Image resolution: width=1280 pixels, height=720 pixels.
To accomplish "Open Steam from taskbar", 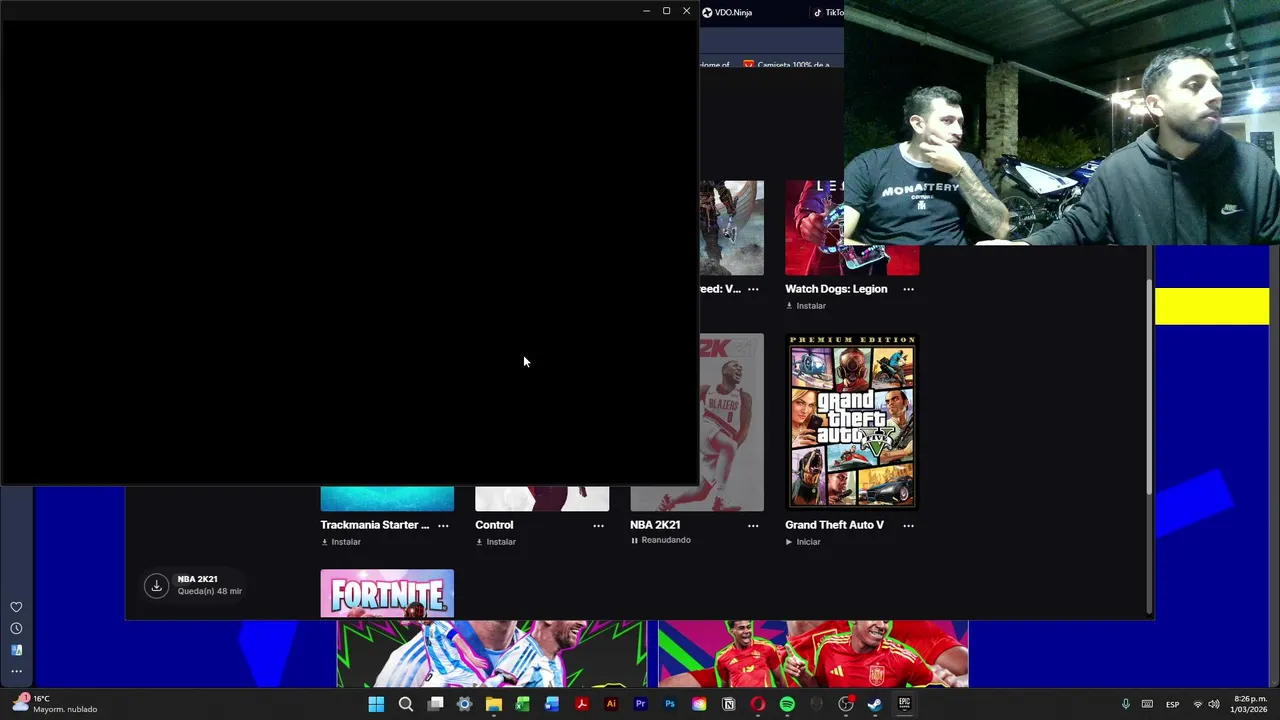I will [875, 704].
